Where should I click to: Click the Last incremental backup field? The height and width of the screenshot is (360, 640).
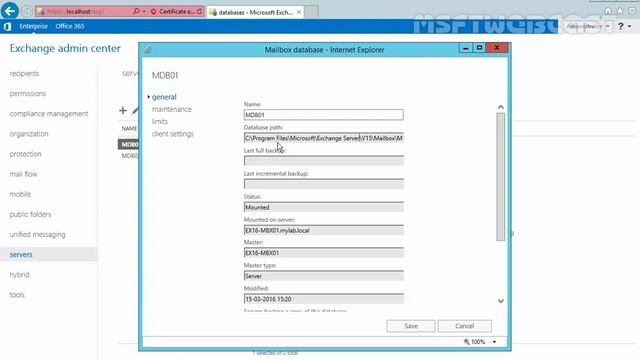pos(324,184)
